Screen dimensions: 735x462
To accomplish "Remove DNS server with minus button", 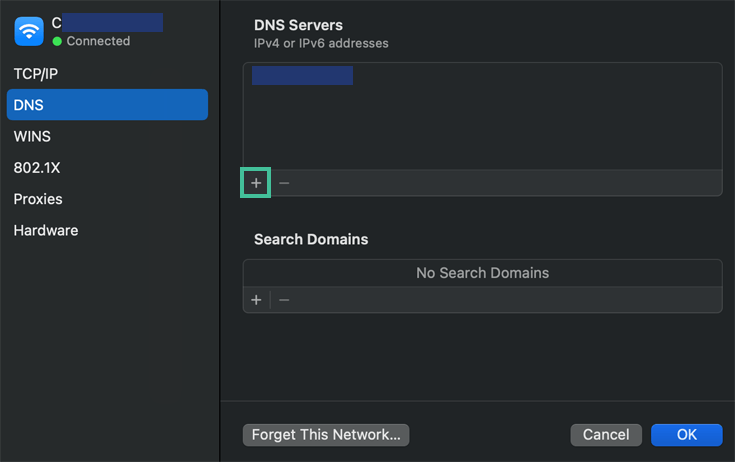I will pos(284,183).
